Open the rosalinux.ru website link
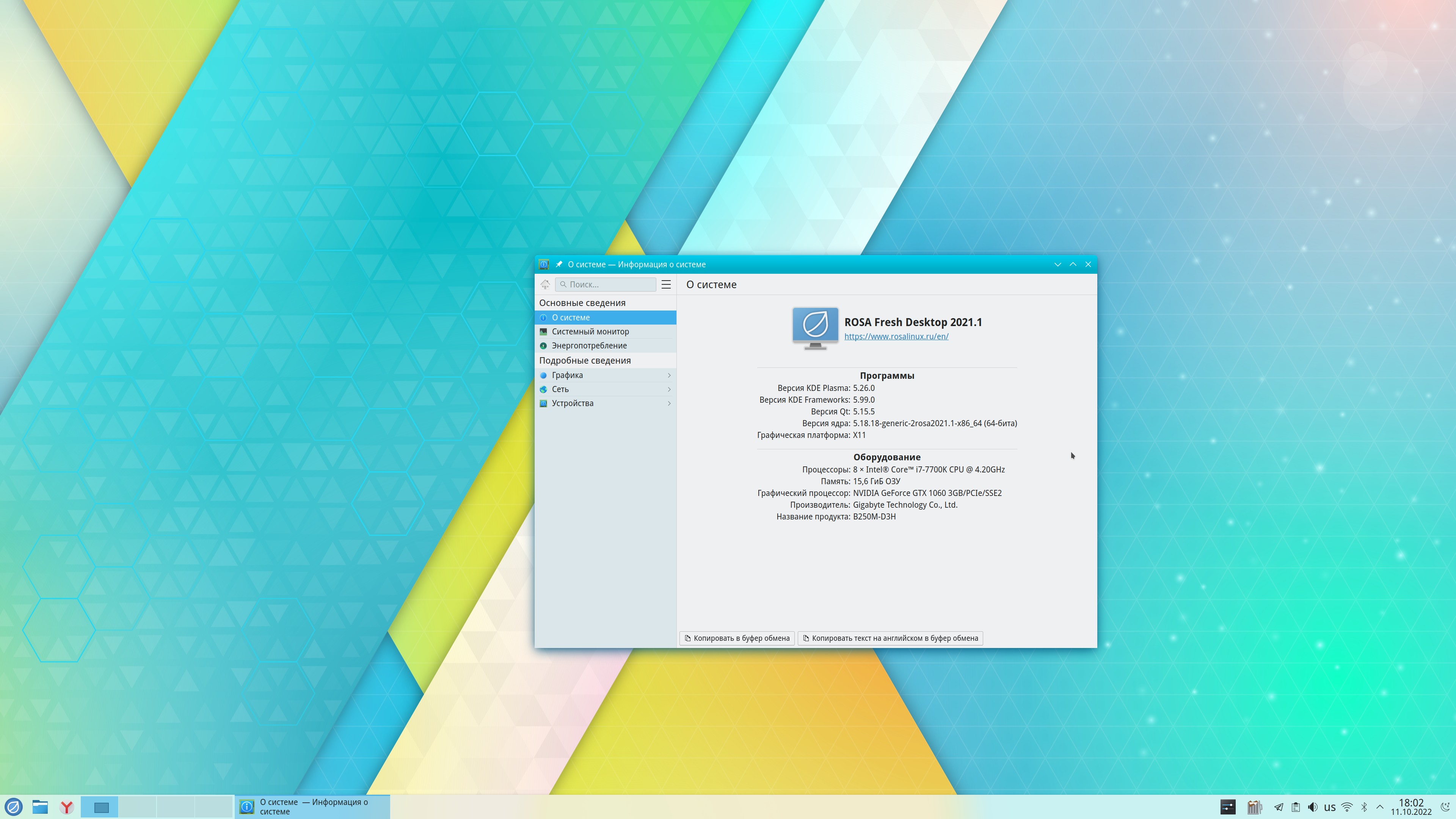This screenshot has height=819, width=1456. (x=896, y=336)
